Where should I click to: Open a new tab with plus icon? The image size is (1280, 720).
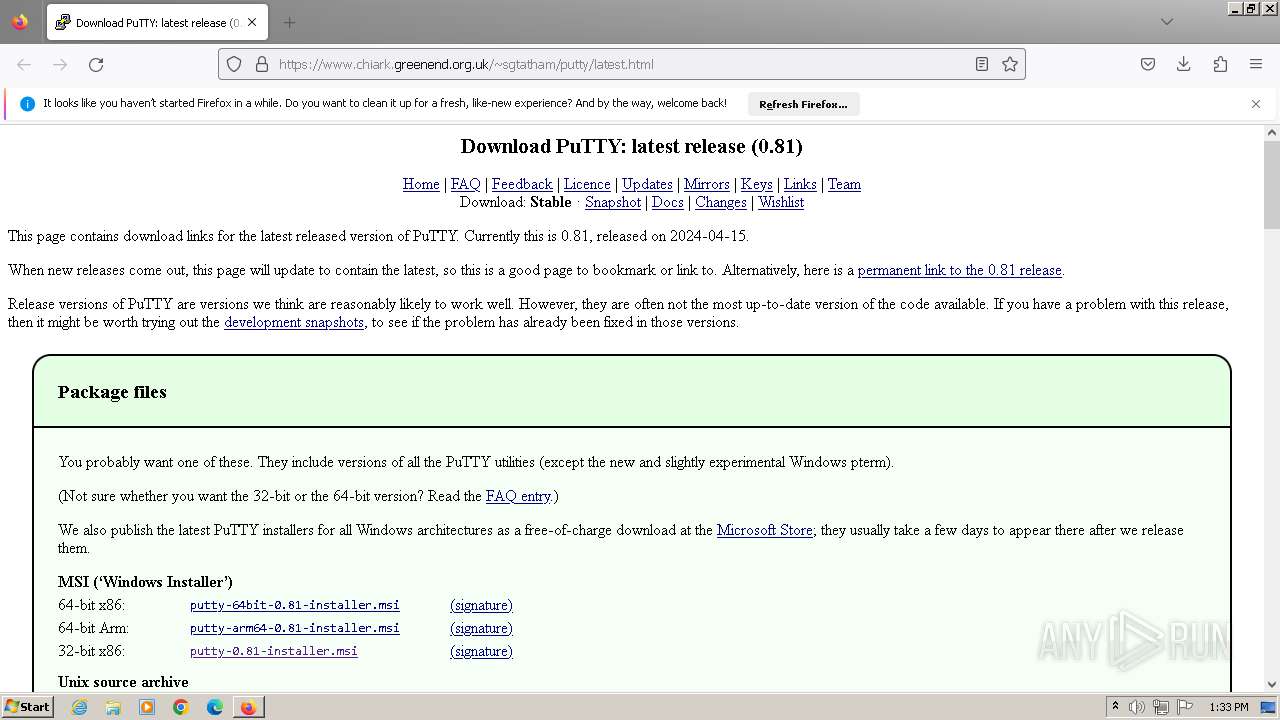[289, 22]
